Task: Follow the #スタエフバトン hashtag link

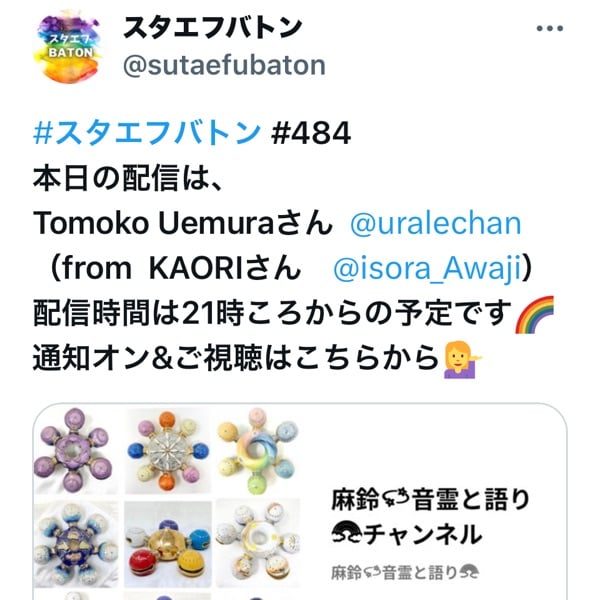Action: pos(147,133)
